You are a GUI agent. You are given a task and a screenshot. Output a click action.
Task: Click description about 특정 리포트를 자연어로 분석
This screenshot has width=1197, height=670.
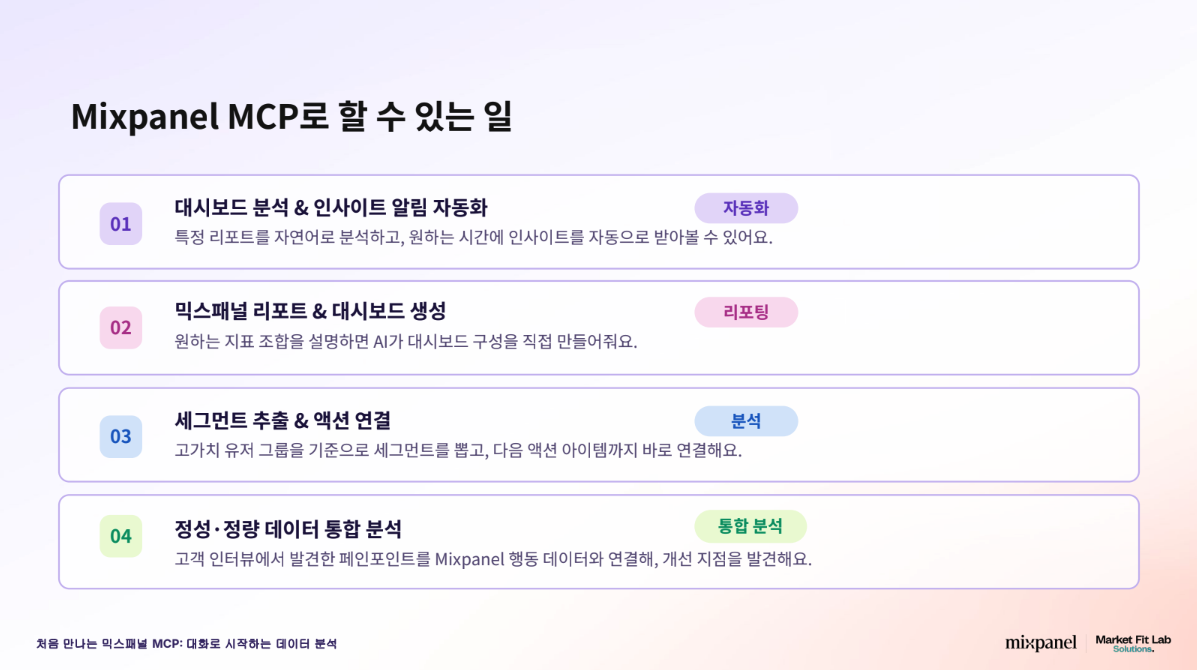(473, 237)
